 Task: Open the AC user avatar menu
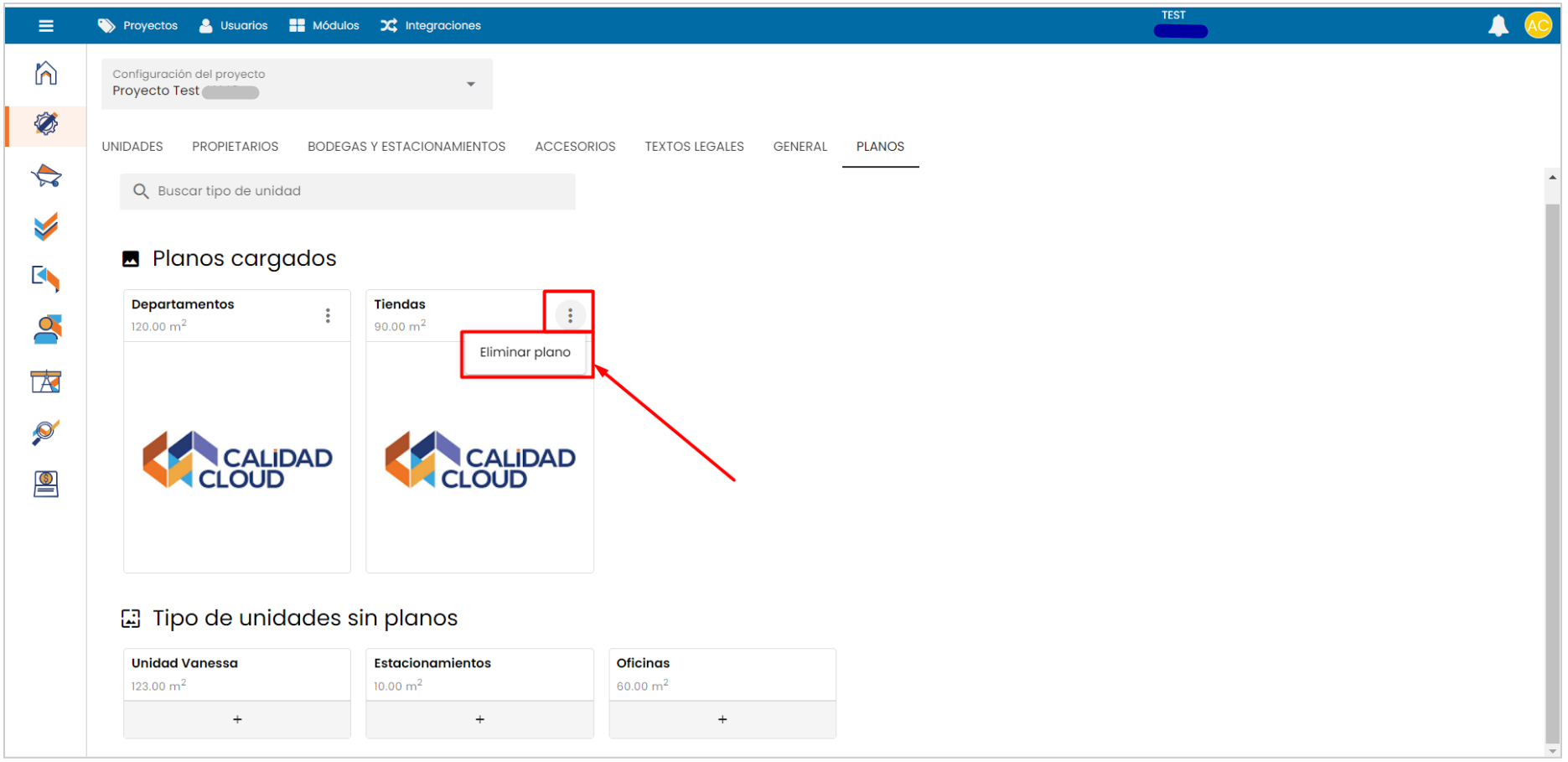pos(1538,26)
